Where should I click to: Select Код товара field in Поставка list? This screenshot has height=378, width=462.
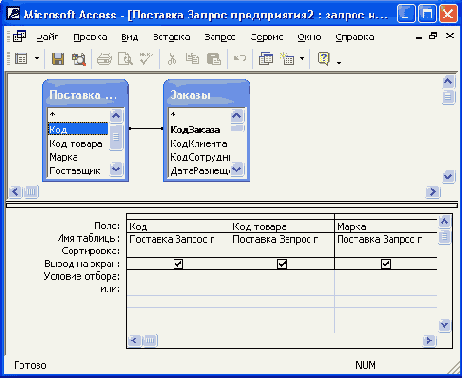click(x=76, y=144)
